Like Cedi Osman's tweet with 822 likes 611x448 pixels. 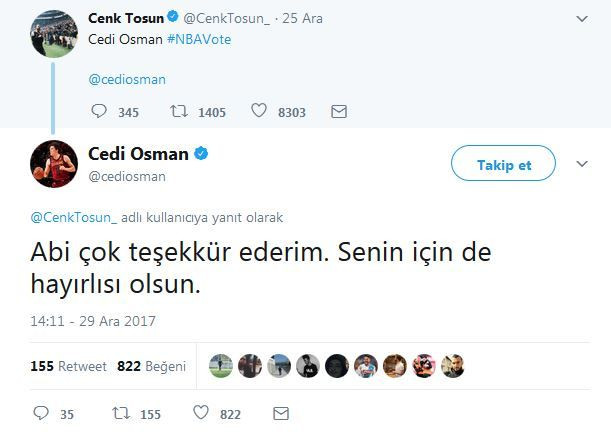tap(200, 413)
